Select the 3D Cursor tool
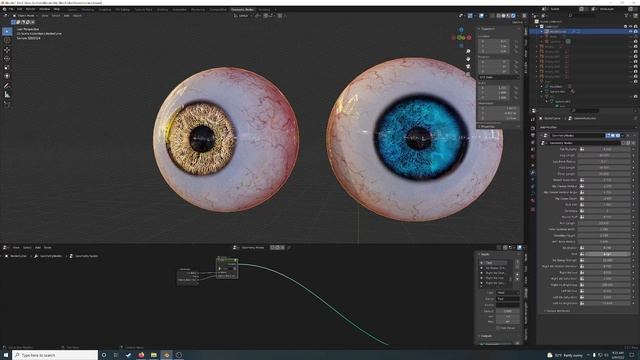 pos(7,40)
